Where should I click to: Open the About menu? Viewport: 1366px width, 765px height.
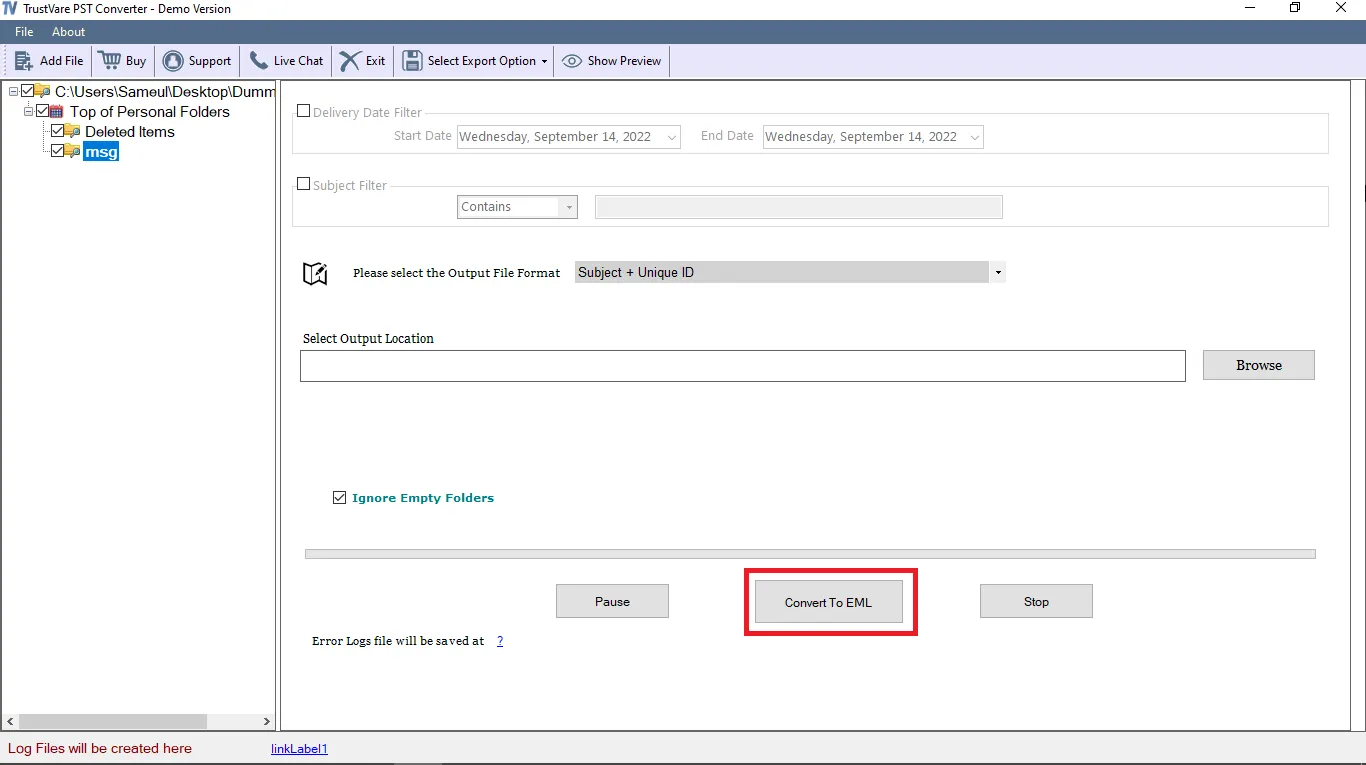(x=68, y=31)
